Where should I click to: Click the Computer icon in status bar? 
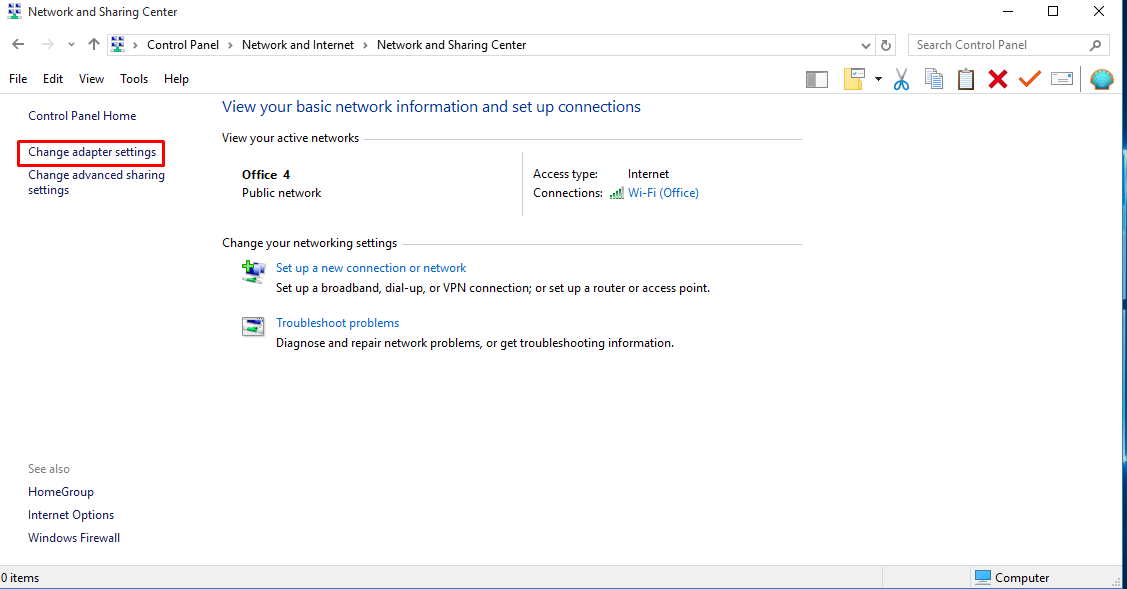pos(983,577)
